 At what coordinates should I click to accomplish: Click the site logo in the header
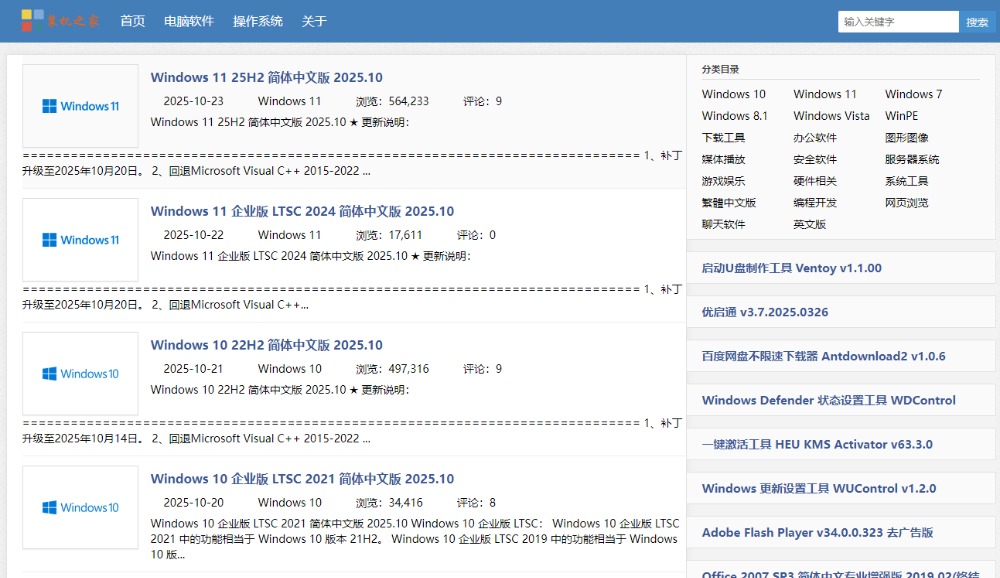[x=60, y=20]
